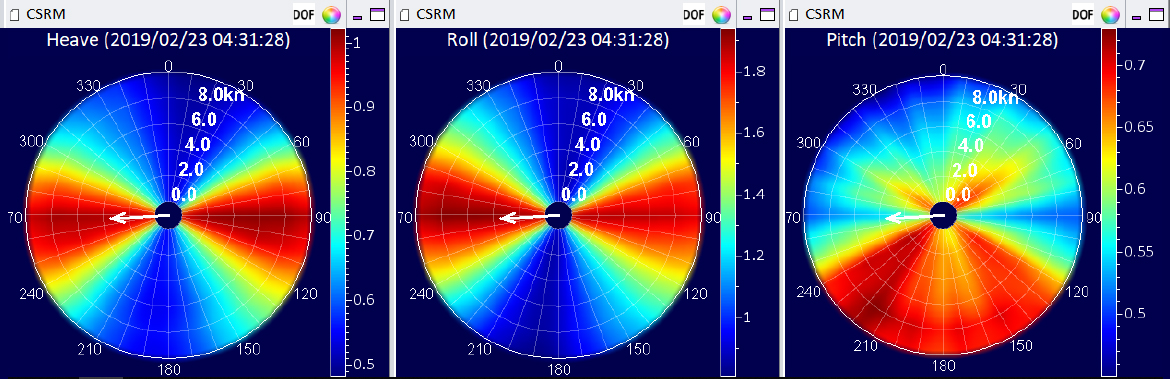1170x379 pixels.
Task: Click the 150 heading label in Roll plot
Action: pos(639,350)
